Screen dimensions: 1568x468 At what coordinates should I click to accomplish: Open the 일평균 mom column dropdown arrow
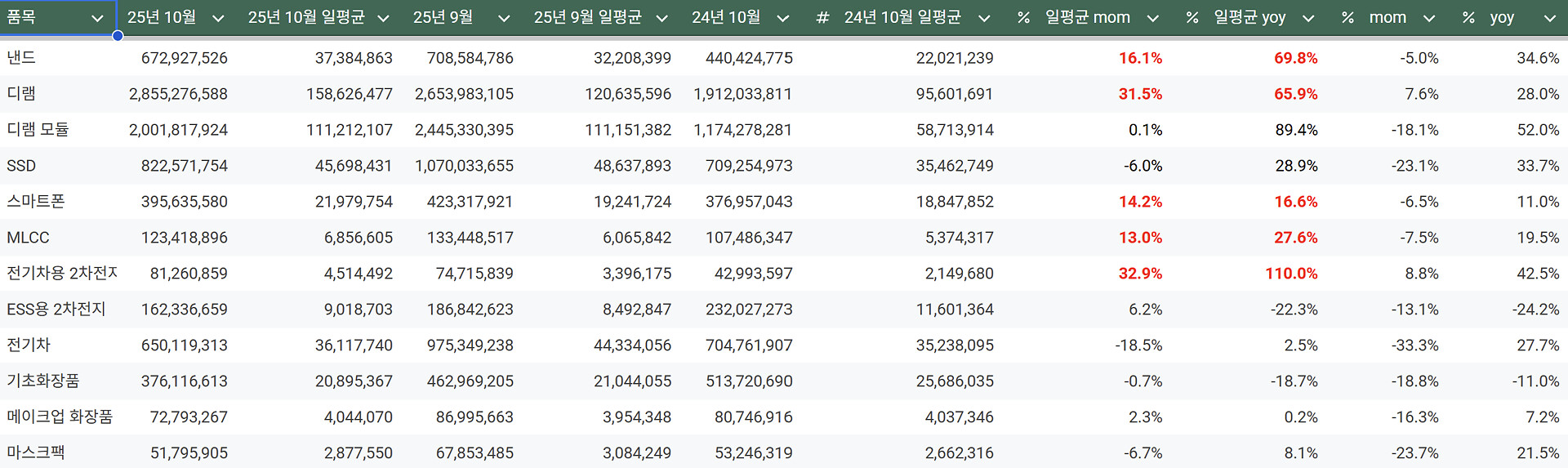(1152, 18)
